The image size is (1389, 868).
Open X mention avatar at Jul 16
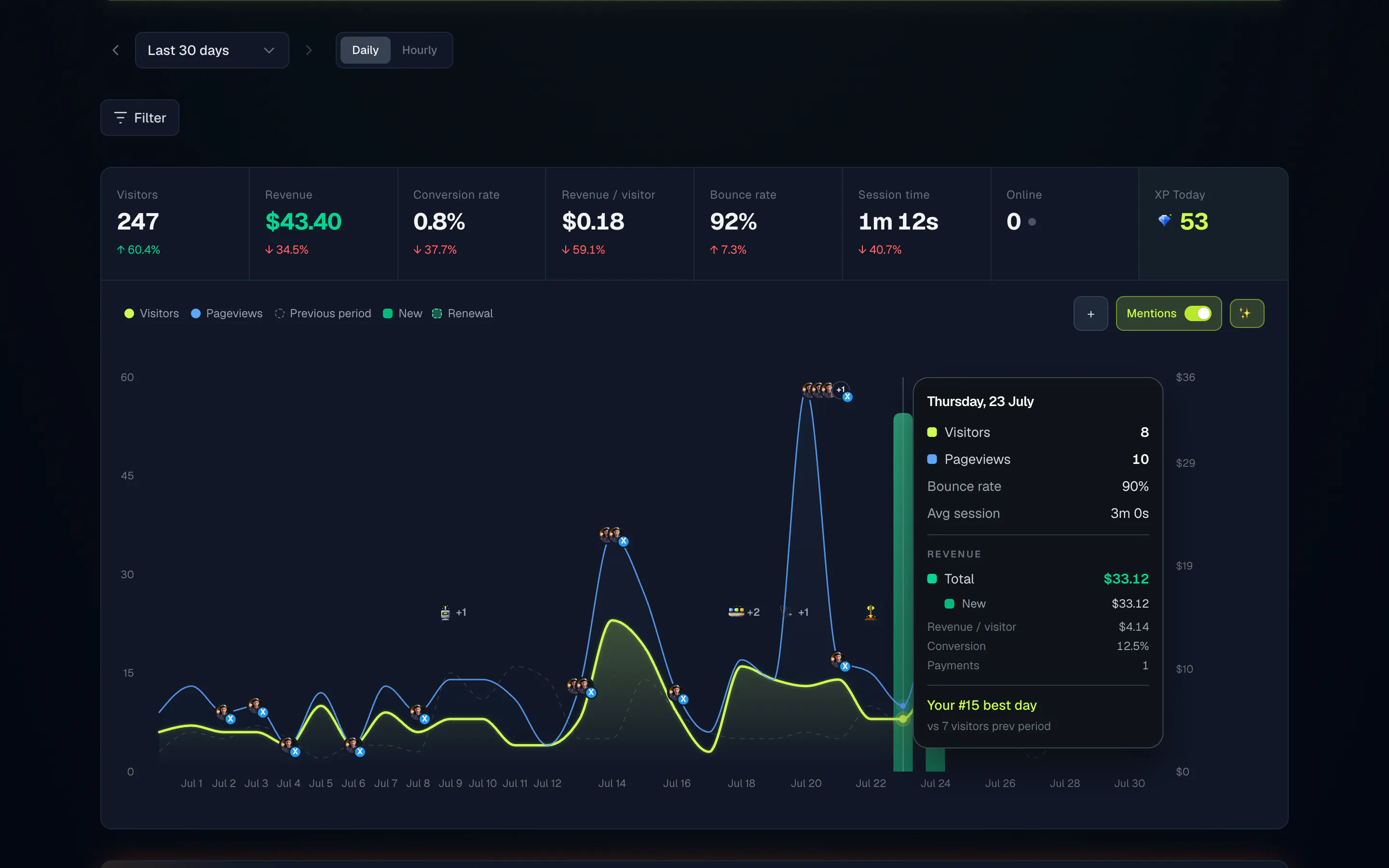pyautogui.click(x=678, y=693)
